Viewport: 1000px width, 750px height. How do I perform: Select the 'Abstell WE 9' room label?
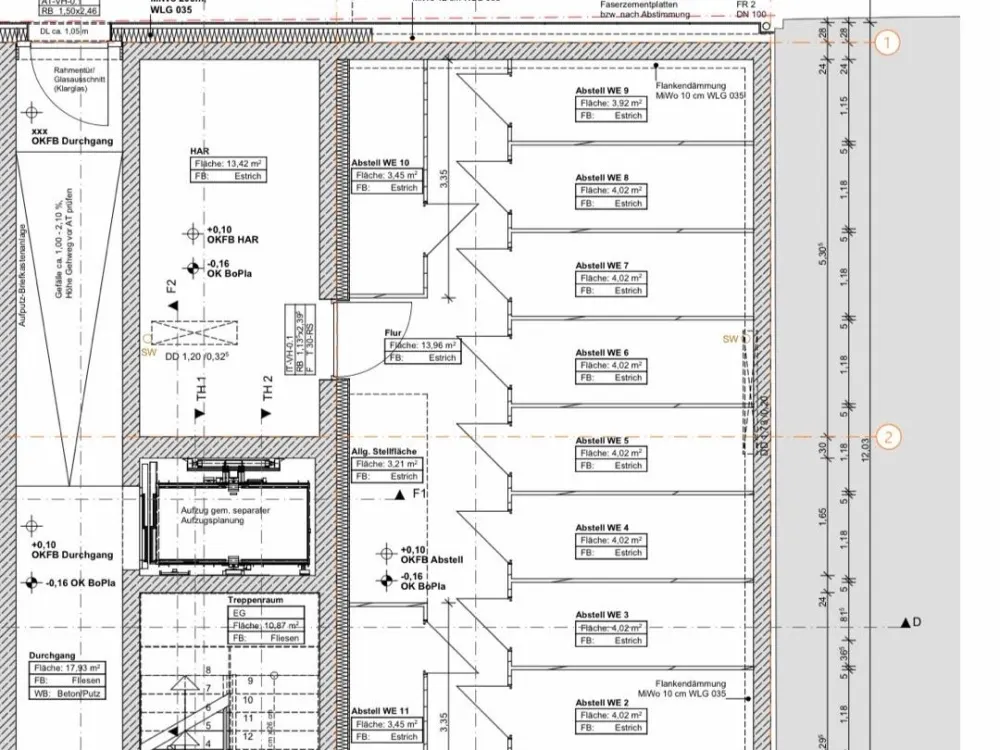point(601,91)
